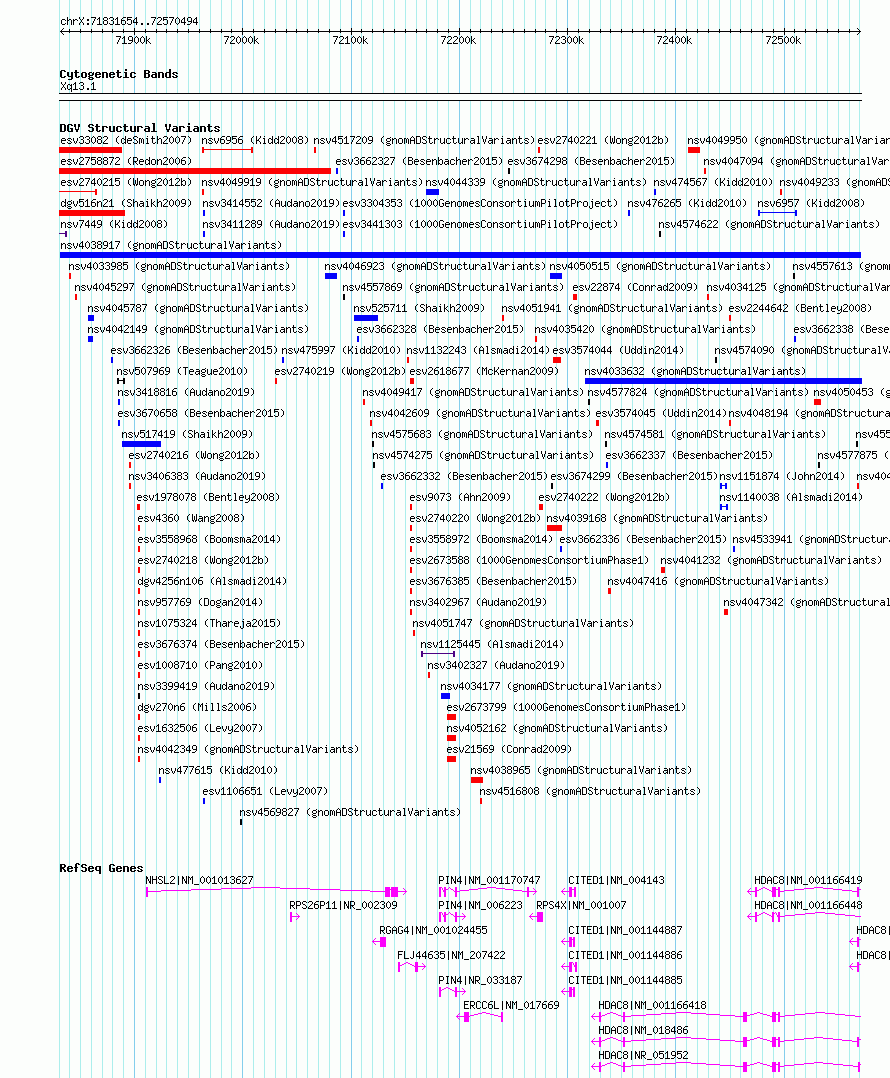Open the FLJ44635|NM_207422 gene
The width and height of the screenshot is (890, 1078).
click(451, 956)
